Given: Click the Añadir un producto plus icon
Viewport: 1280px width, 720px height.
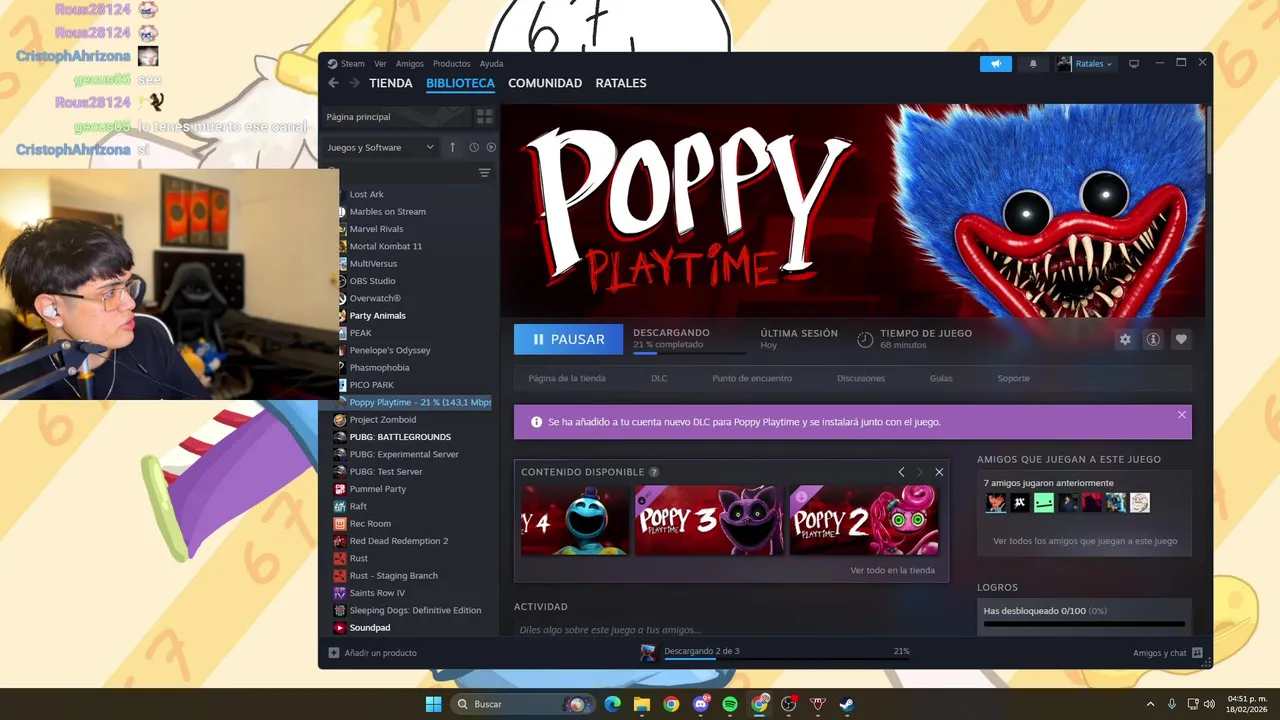Looking at the screenshot, I should point(334,653).
